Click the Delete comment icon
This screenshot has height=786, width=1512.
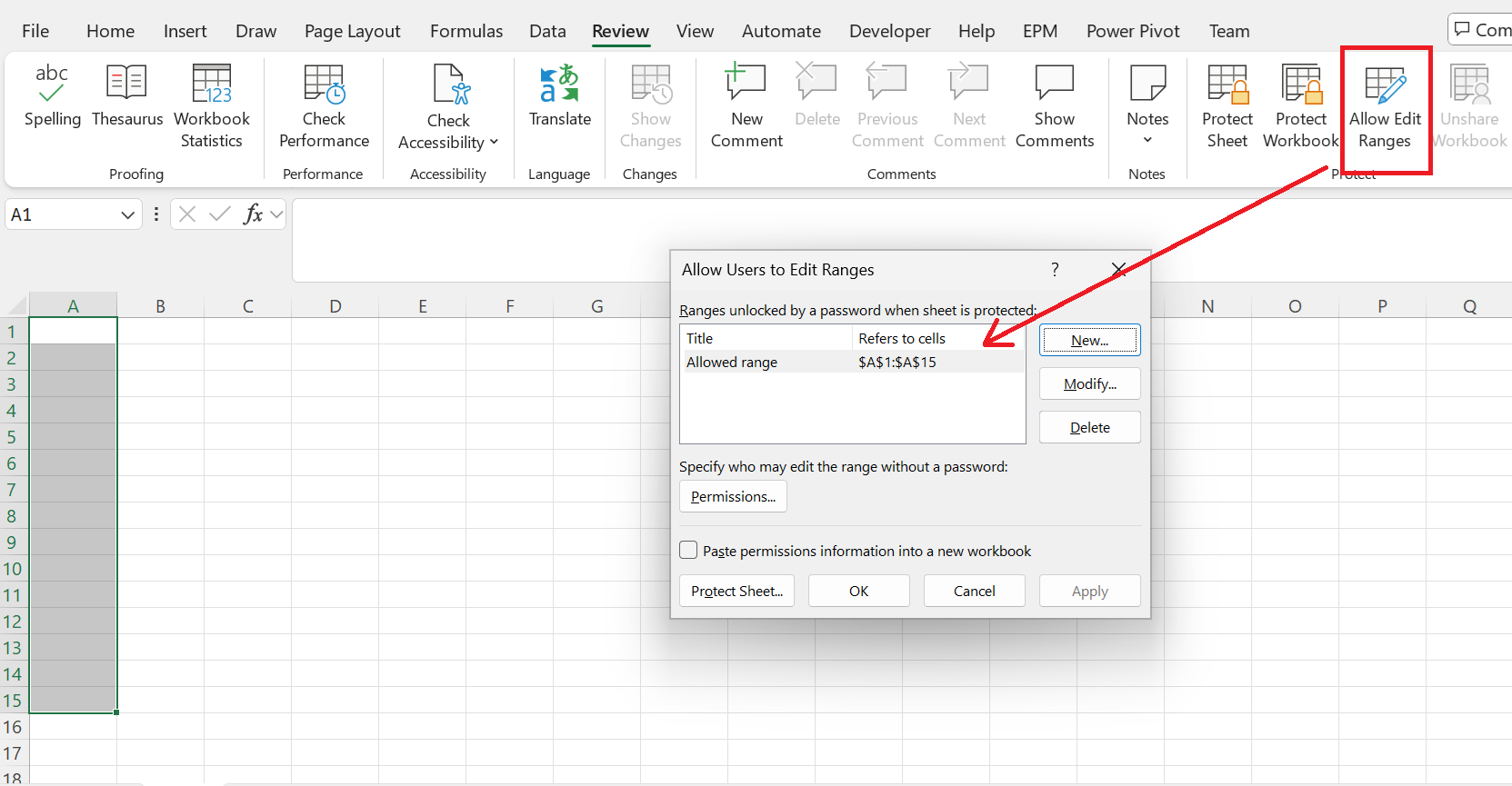(816, 82)
